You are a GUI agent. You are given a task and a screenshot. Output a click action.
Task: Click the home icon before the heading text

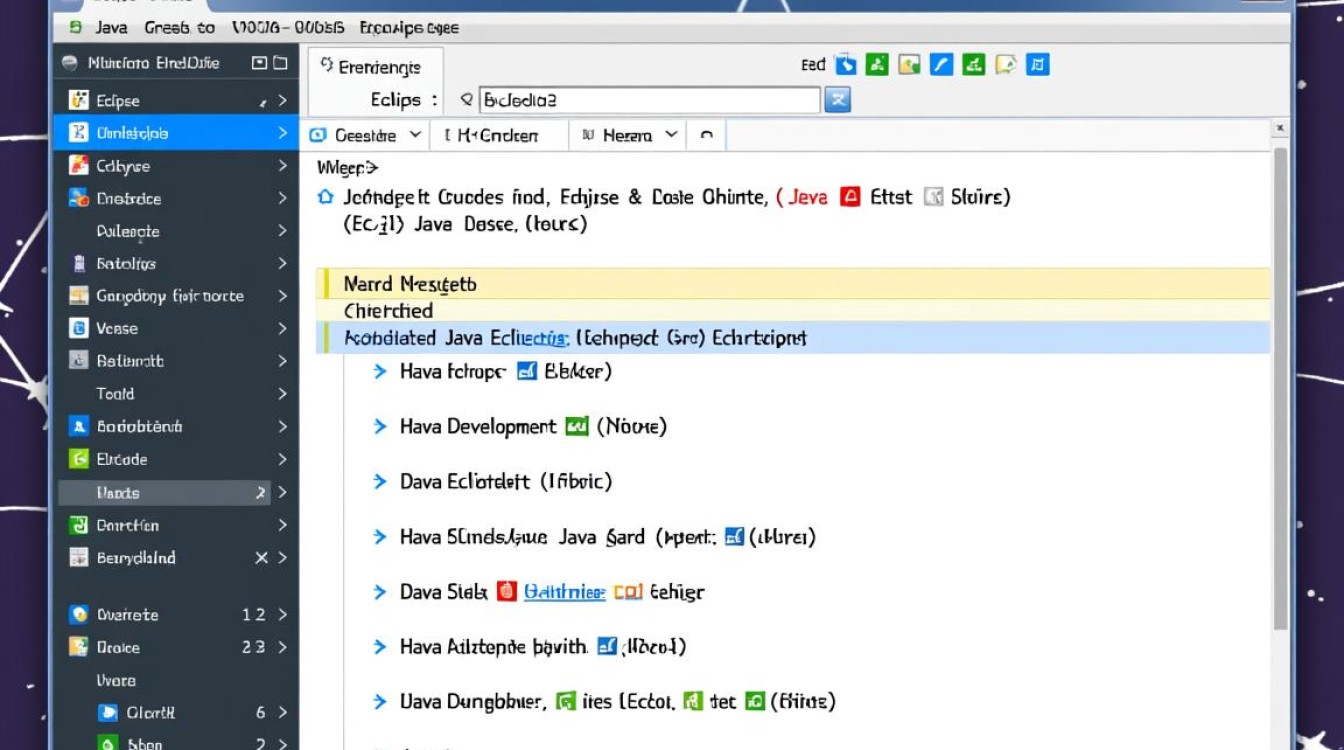[x=323, y=197]
